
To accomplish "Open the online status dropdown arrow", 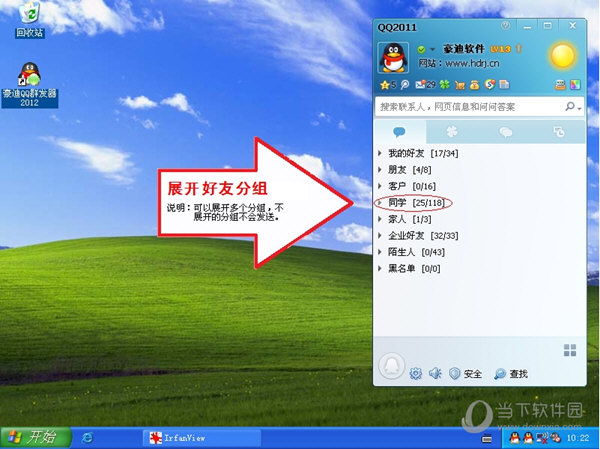I will [432, 49].
